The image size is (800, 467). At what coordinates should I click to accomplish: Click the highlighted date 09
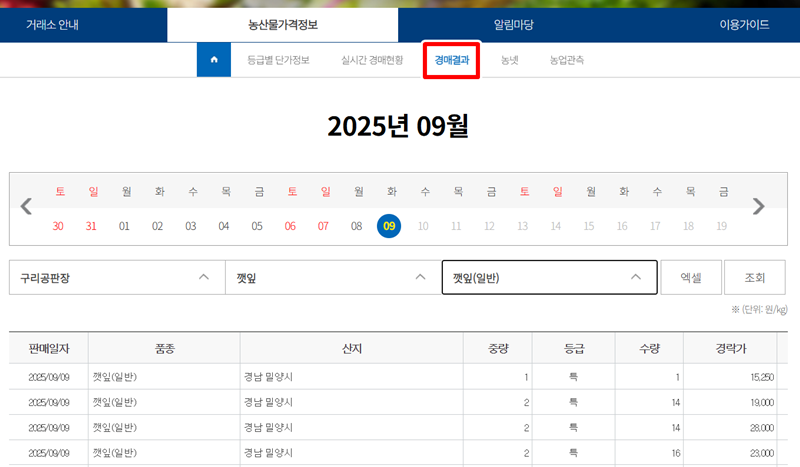point(389,226)
